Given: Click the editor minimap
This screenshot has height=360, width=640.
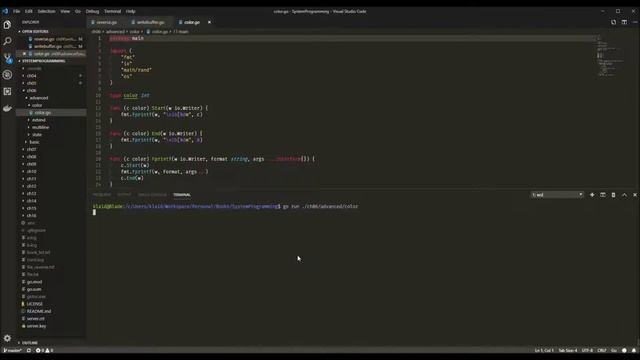Looking at the screenshot, I should (x=611, y=56).
